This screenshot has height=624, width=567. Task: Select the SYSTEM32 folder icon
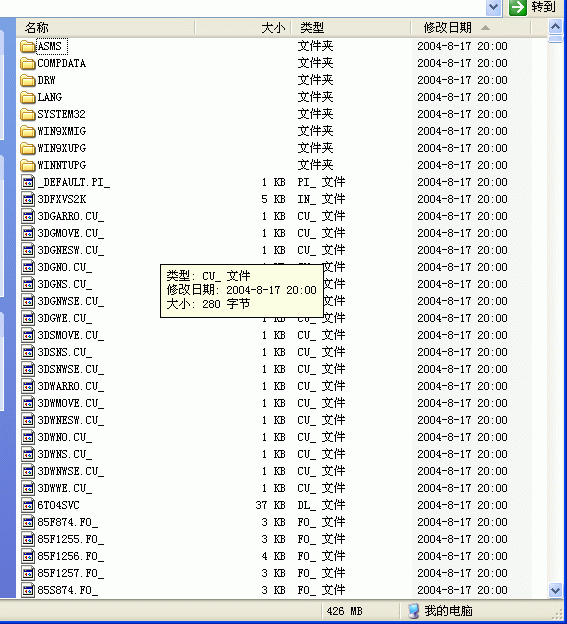point(27,114)
